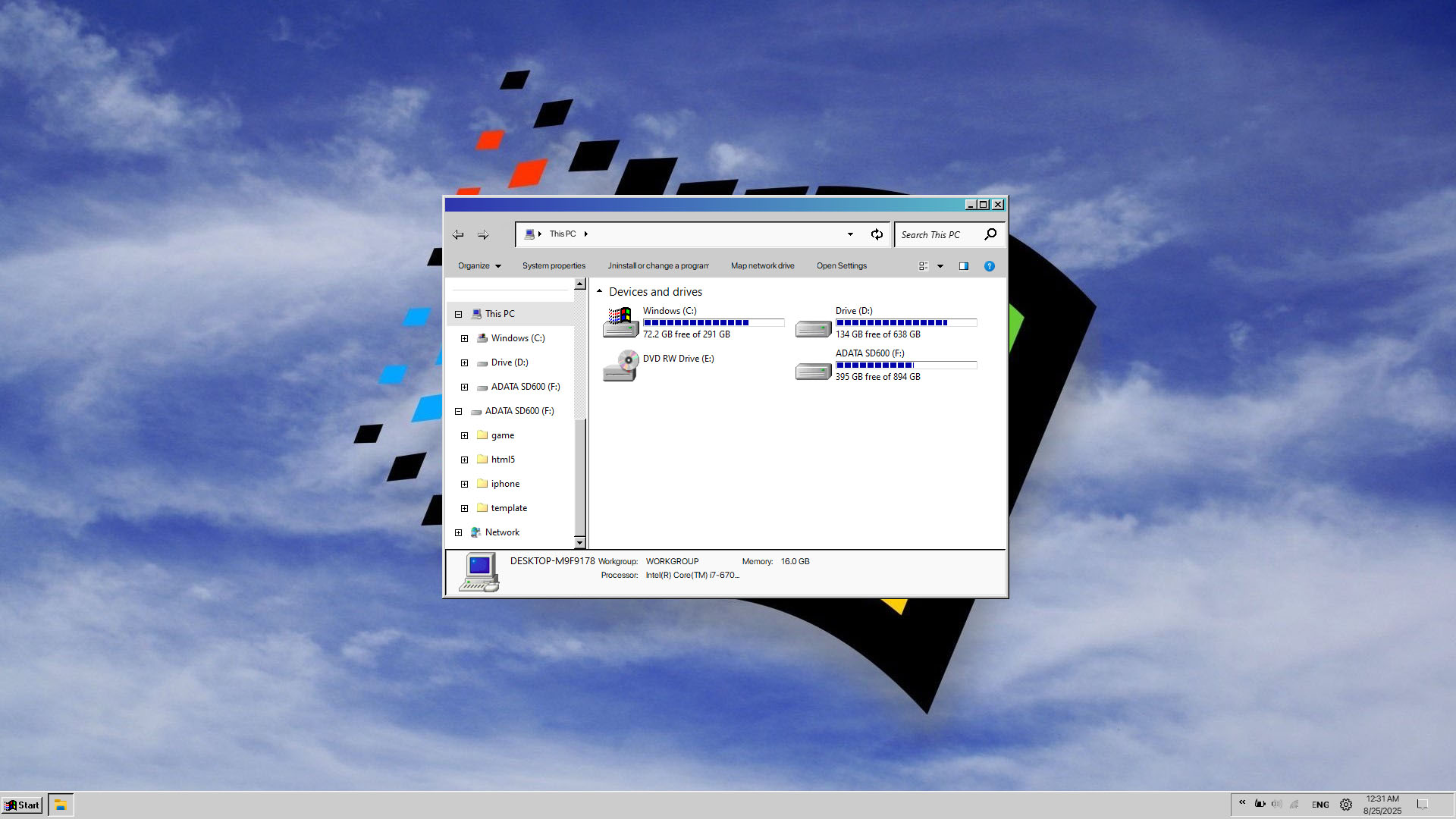The width and height of the screenshot is (1456, 819).
Task: Open File Explorer from the taskbar
Action: (x=61, y=805)
